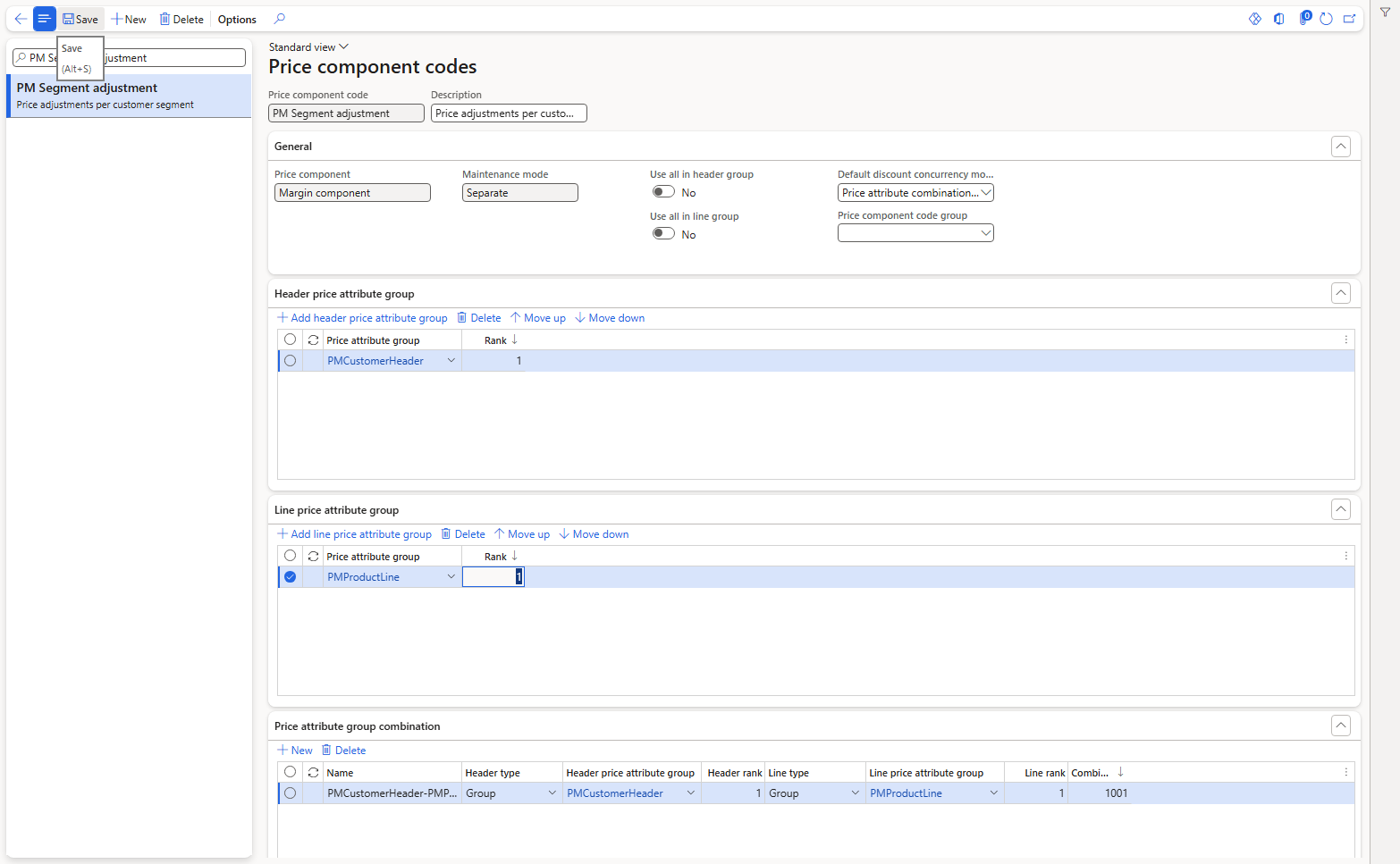
Task: Open form in new window
Action: pyautogui.click(x=1350, y=19)
